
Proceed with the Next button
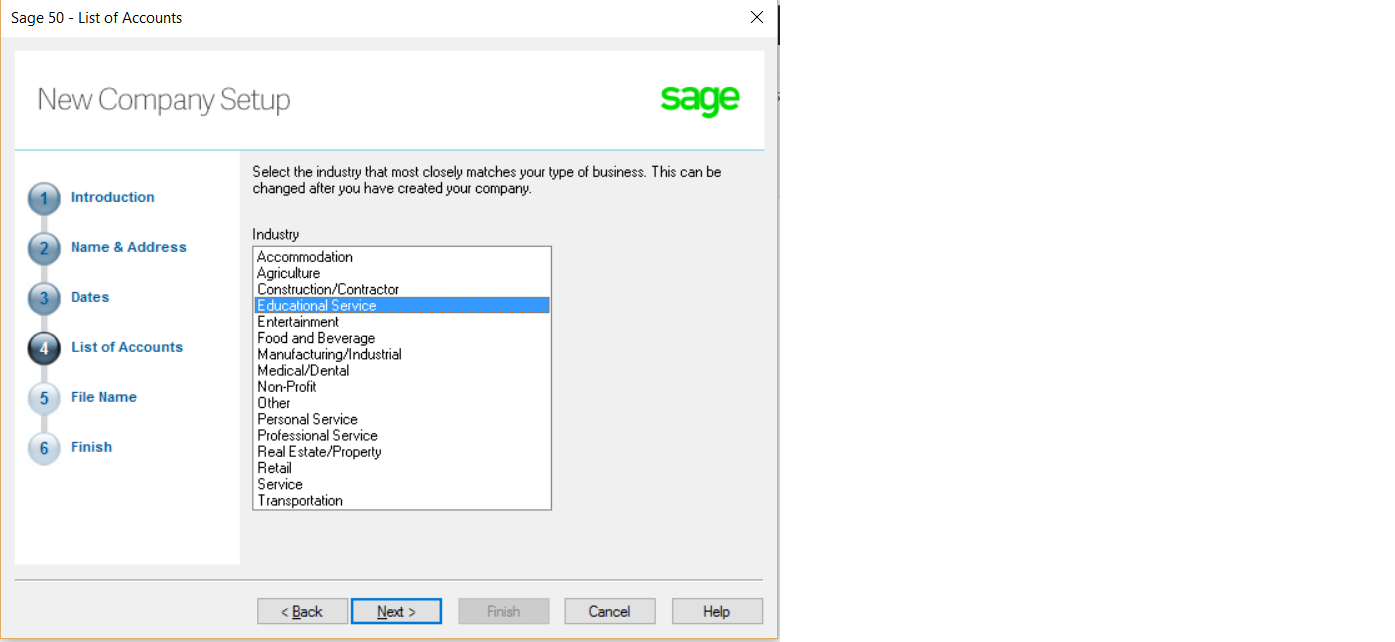coord(396,611)
